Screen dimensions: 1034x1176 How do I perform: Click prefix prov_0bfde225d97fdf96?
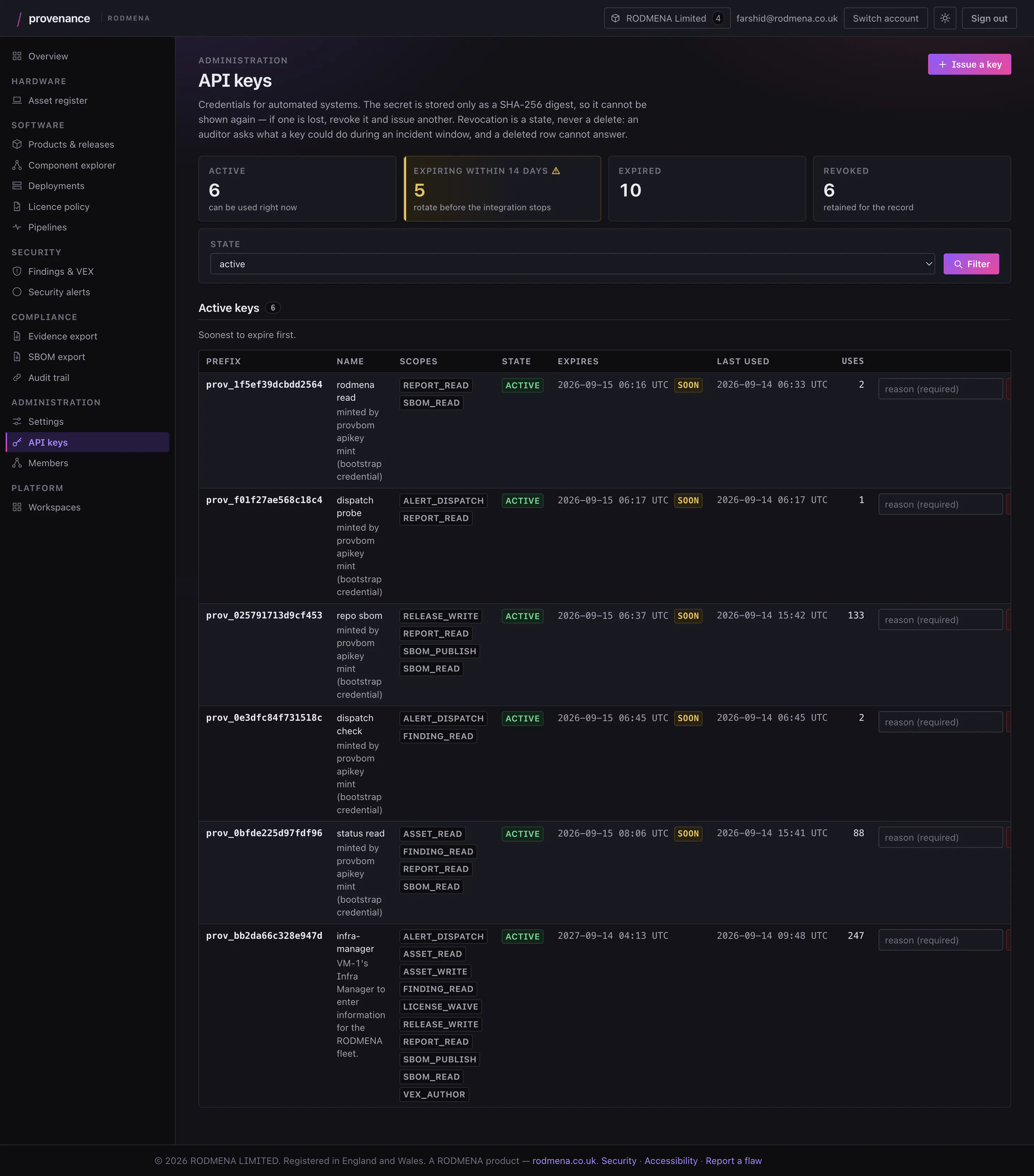tap(264, 833)
